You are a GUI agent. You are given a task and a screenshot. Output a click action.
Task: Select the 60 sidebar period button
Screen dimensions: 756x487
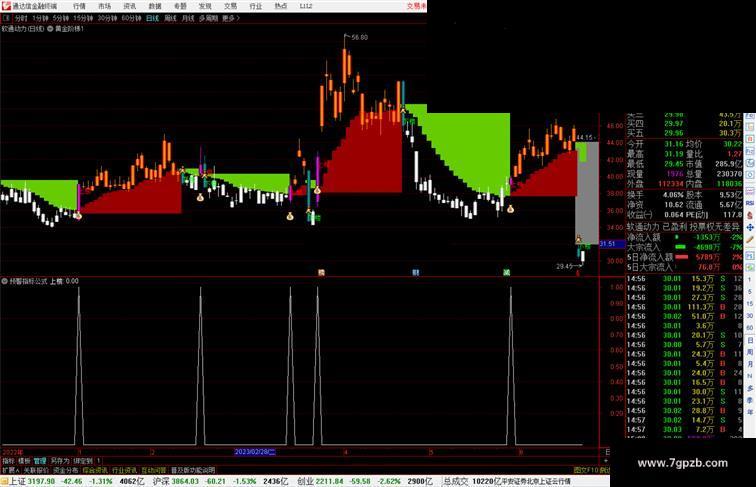[750, 328]
